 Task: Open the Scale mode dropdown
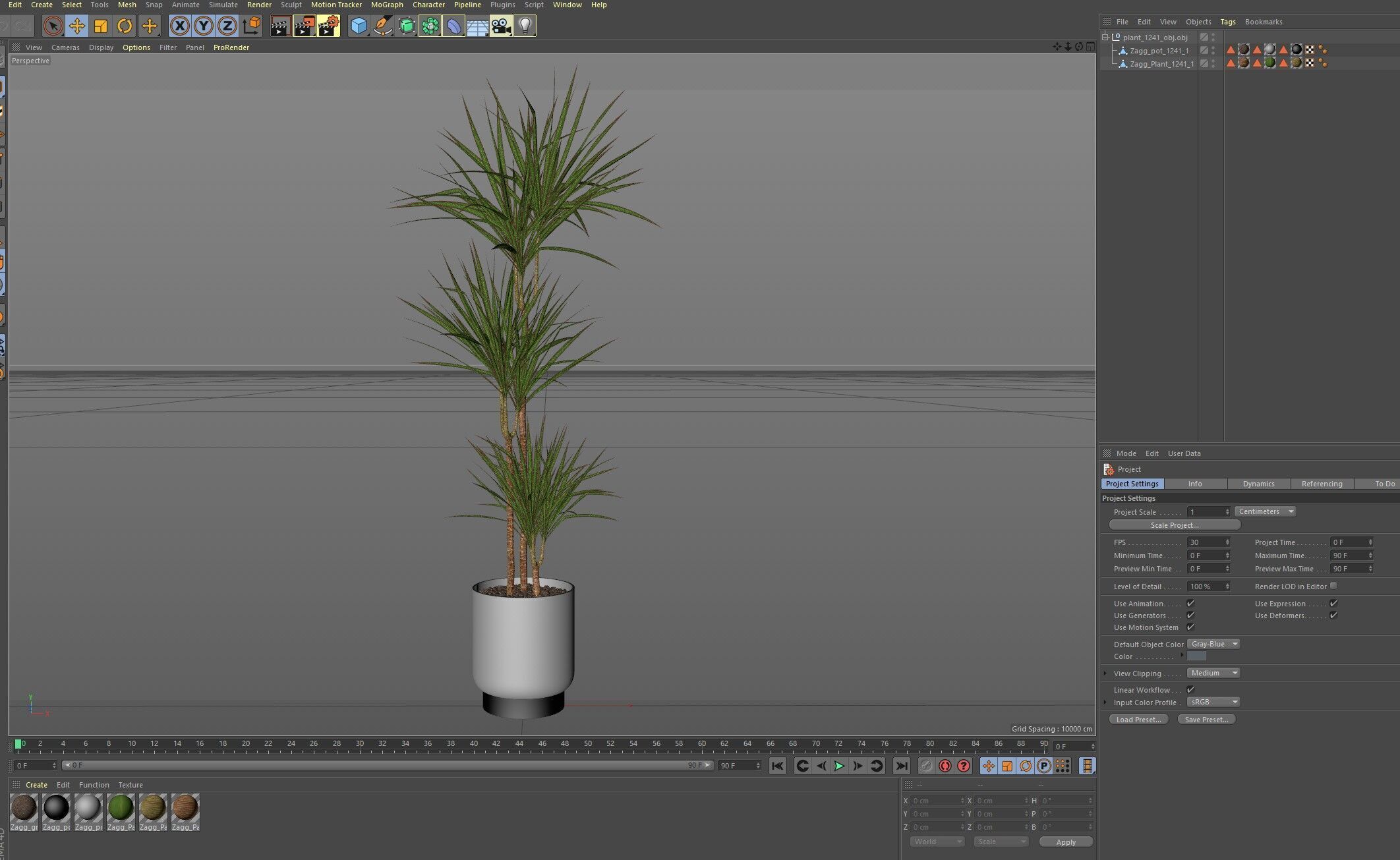click(1001, 842)
